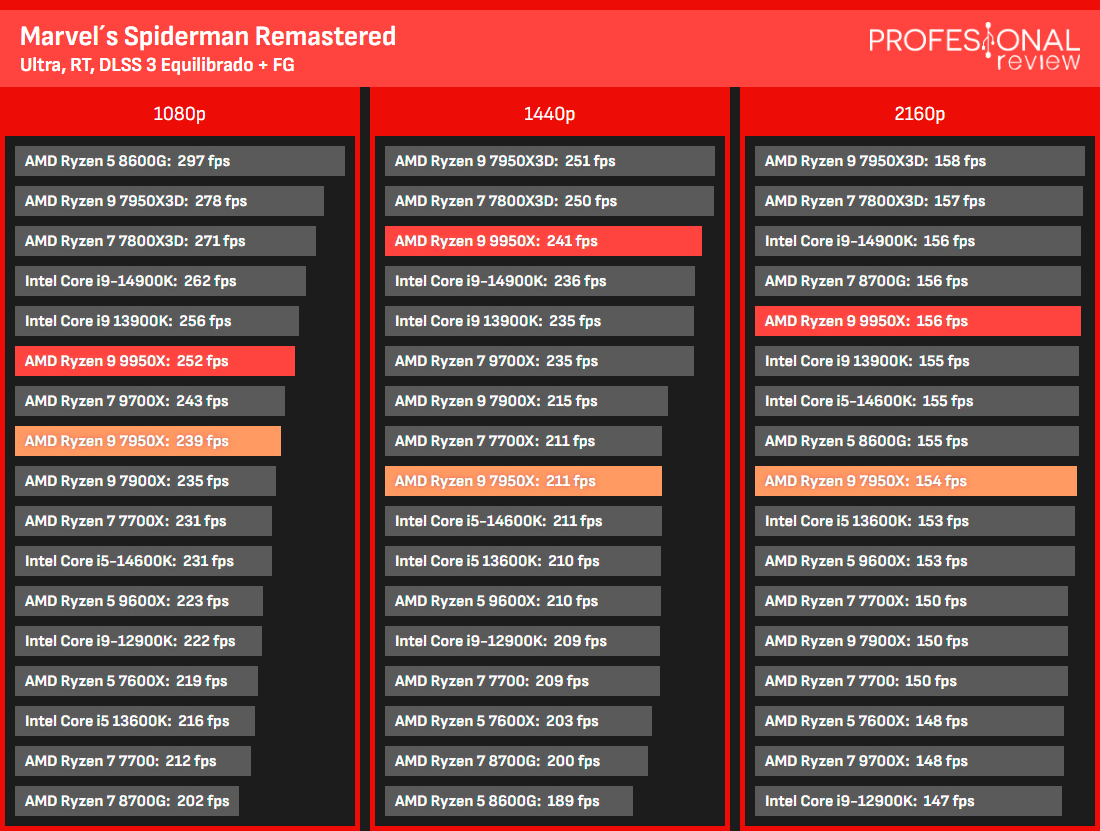Click the red Ryzen 9 9950X 241 fps bar
The image size is (1100, 831).
[x=544, y=241]
